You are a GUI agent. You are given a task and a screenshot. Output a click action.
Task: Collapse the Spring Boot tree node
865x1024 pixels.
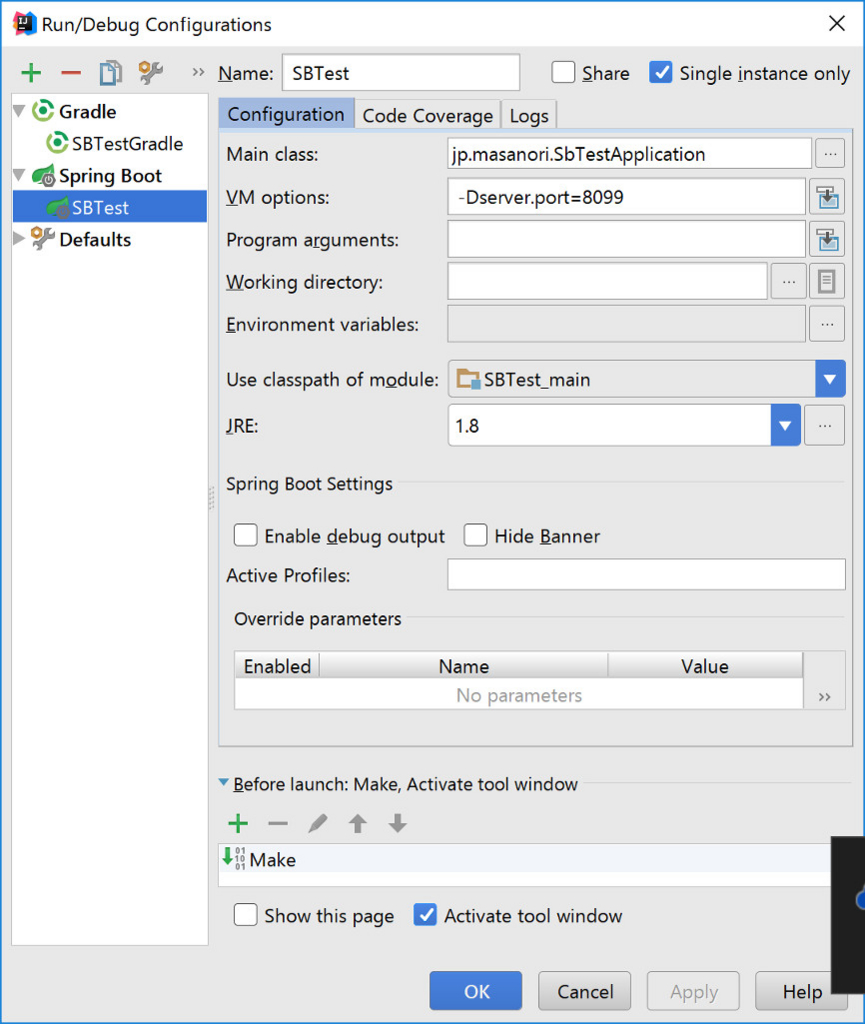(x=20, y=175)
